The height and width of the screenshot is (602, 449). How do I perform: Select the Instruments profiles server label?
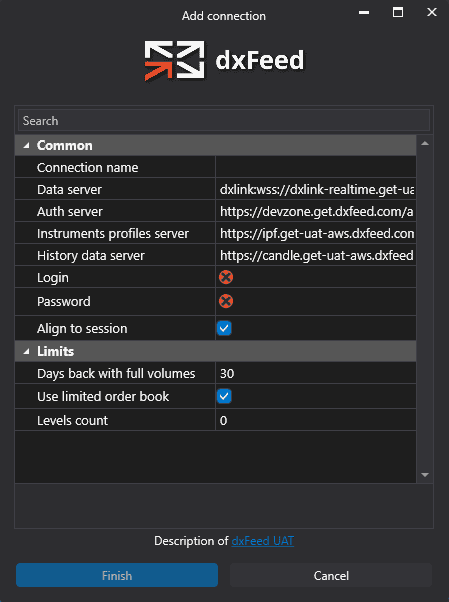[113, 233]
